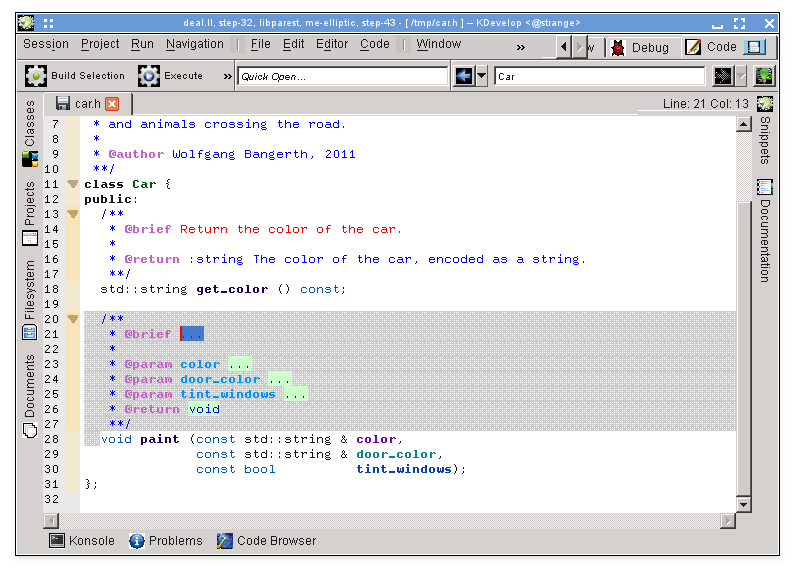The width and height of the screenshot is (795, 574).
Task: Click the icon above the Snippets panel label
Action: (x=765, y=104)
